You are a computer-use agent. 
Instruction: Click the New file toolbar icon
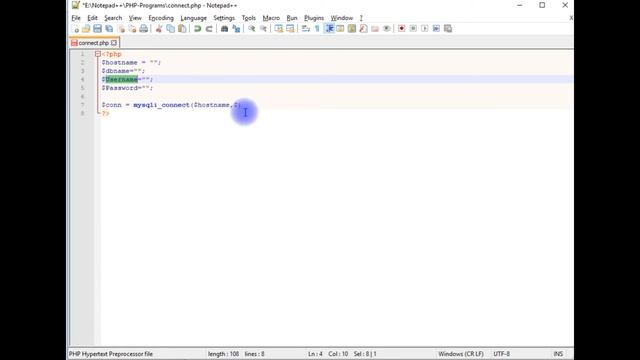75,29
